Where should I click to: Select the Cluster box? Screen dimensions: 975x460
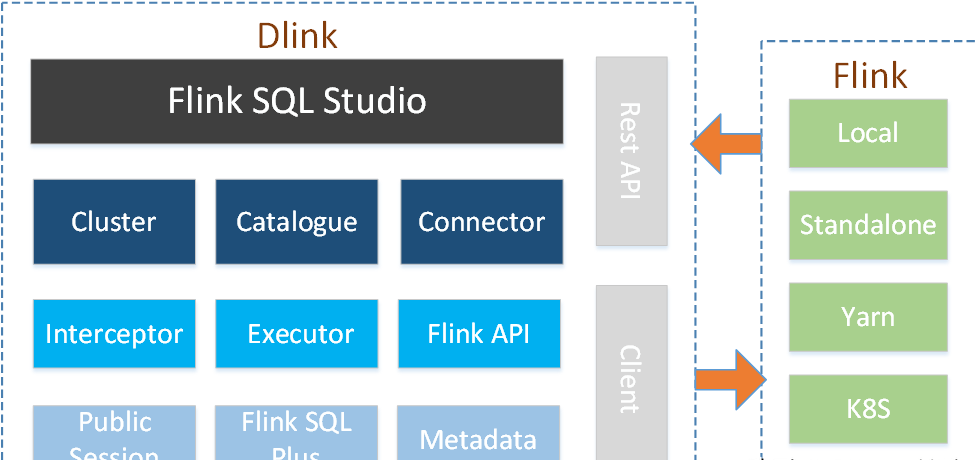114,222
